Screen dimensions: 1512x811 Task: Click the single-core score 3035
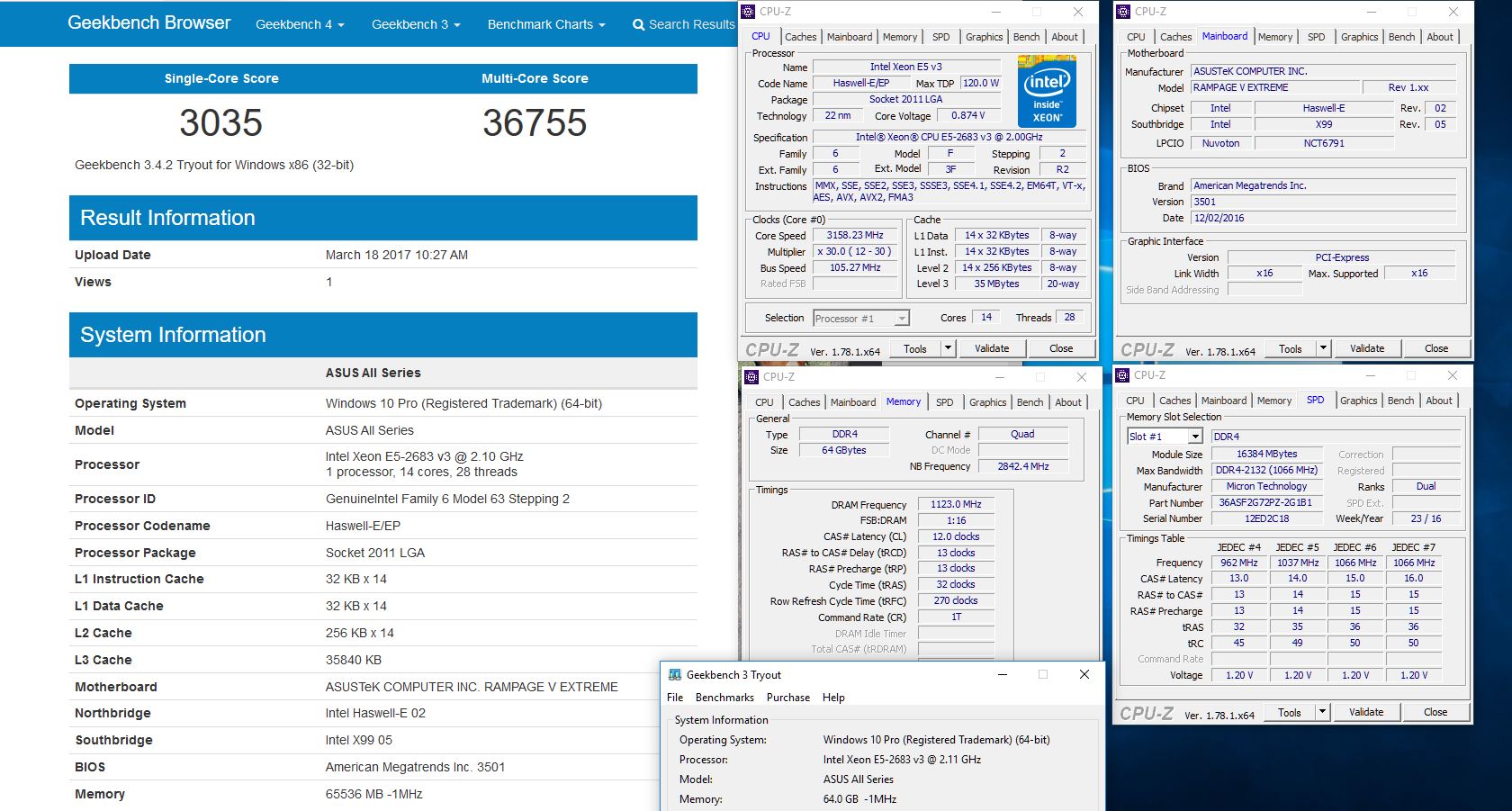pos(220,123)
